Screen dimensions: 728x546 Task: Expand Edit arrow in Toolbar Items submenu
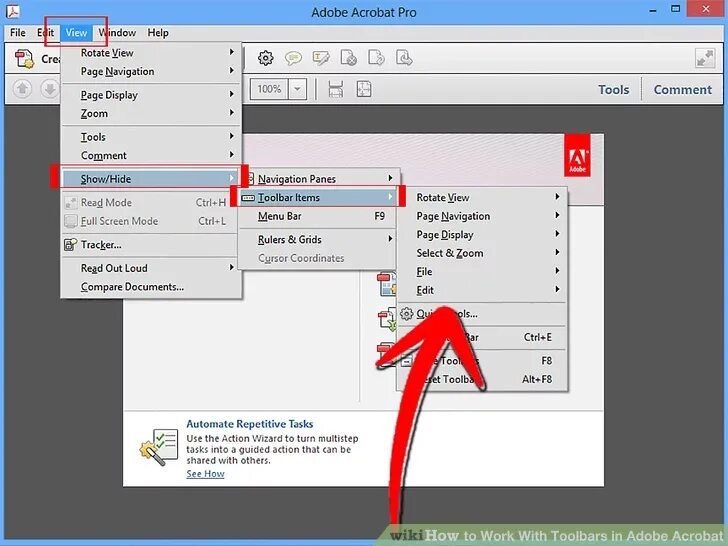click(x=557, y=290)
